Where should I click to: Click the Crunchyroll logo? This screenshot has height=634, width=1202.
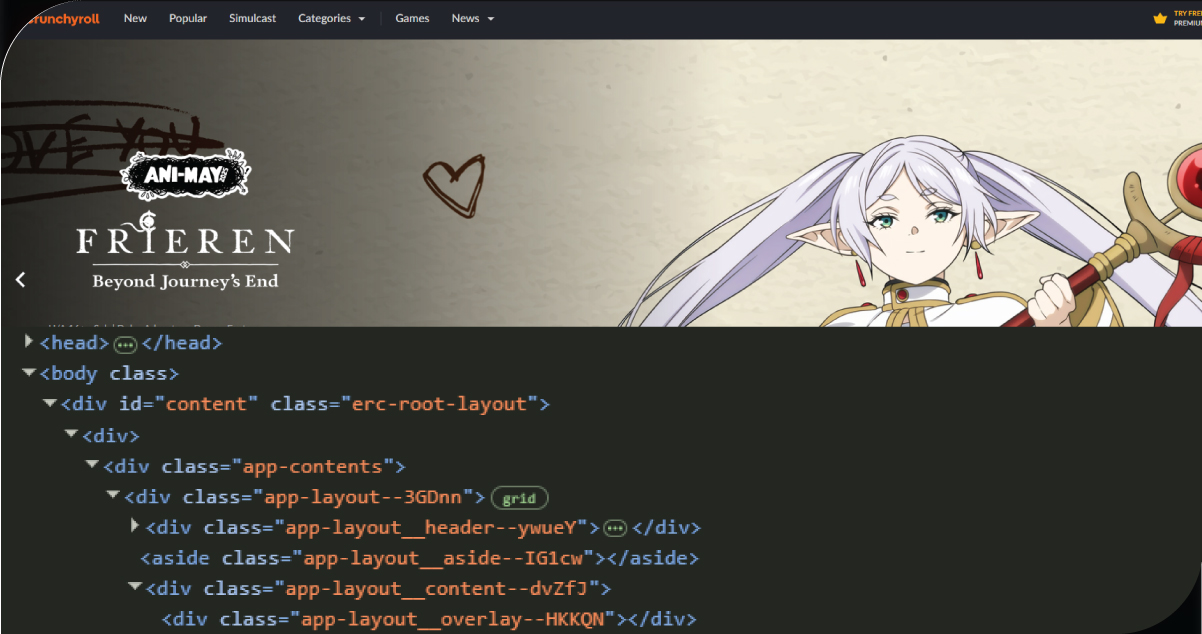(x=64, y=18)
